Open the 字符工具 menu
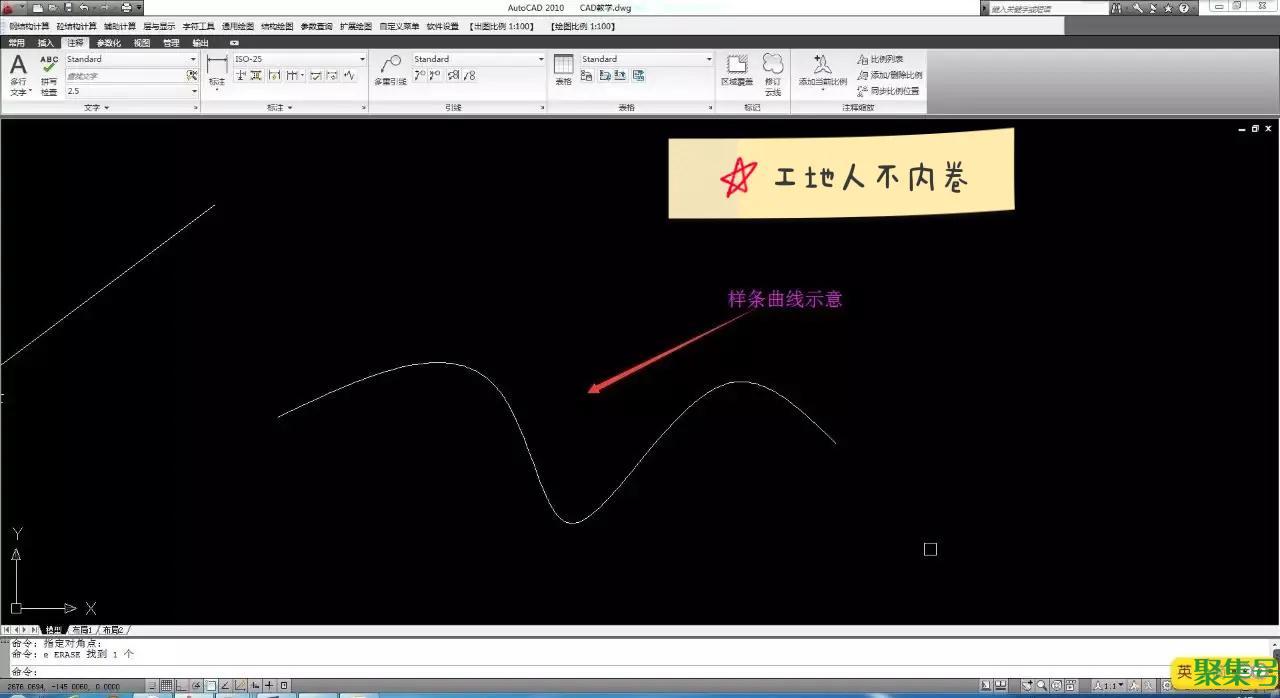 [198, 26]
